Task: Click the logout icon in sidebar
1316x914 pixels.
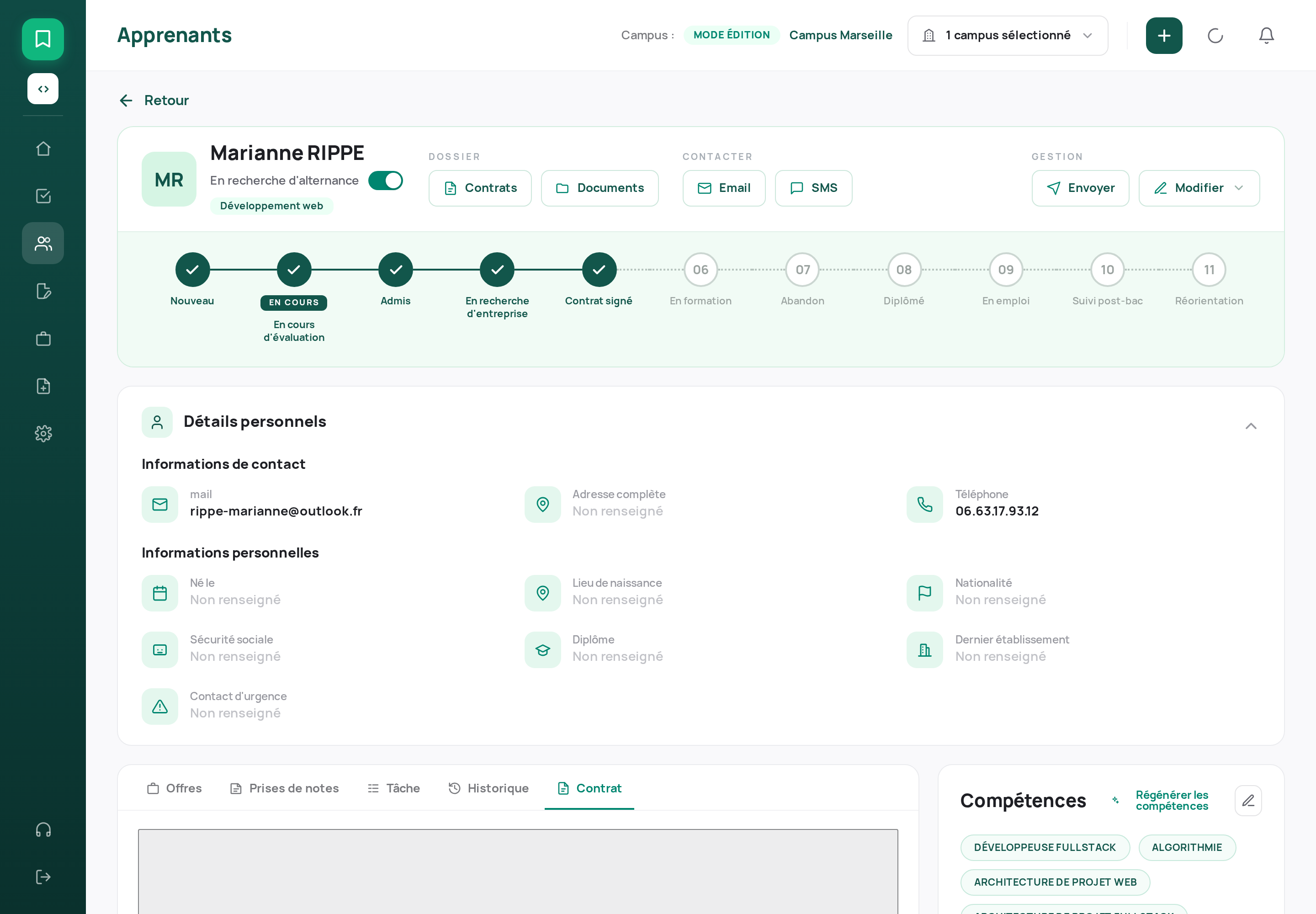Action: point(43,877)
